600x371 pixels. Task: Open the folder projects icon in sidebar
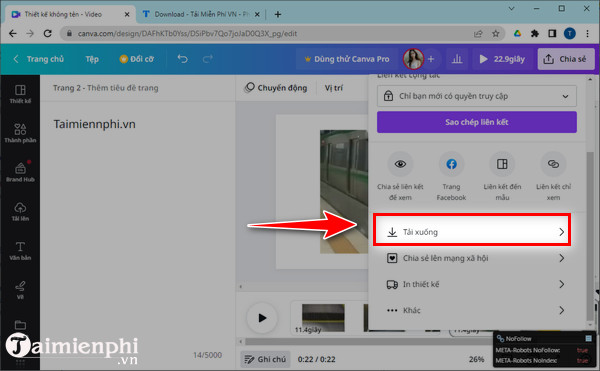[20, 325]
